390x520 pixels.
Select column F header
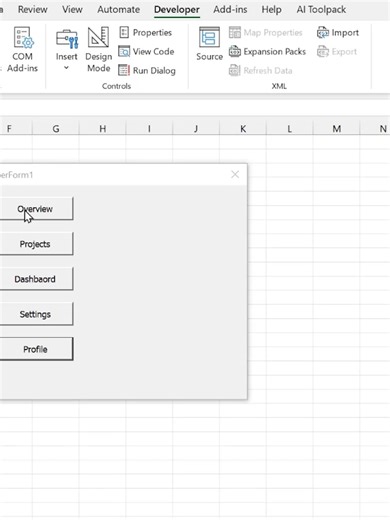[16, 129]
